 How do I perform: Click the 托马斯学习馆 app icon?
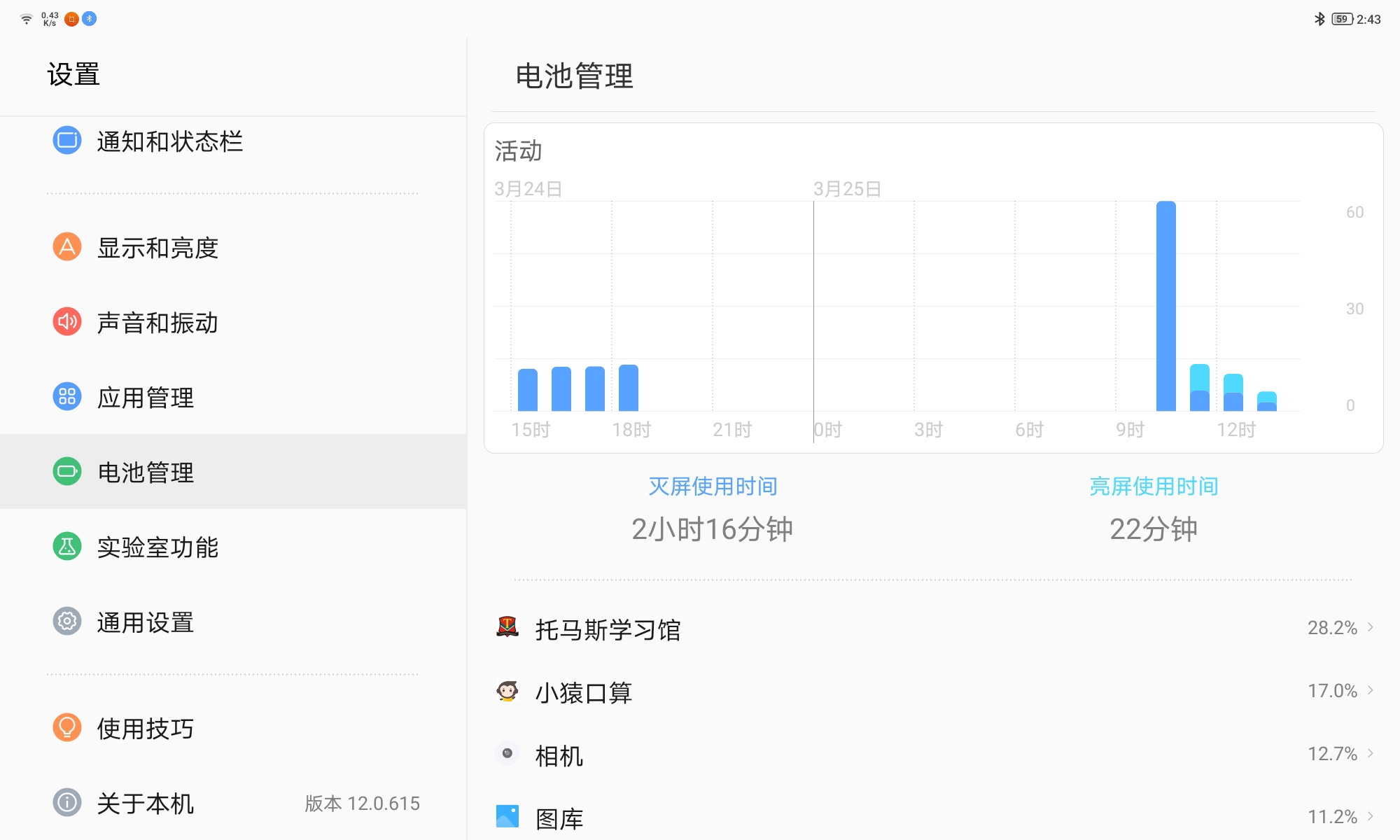coord(509,628)
